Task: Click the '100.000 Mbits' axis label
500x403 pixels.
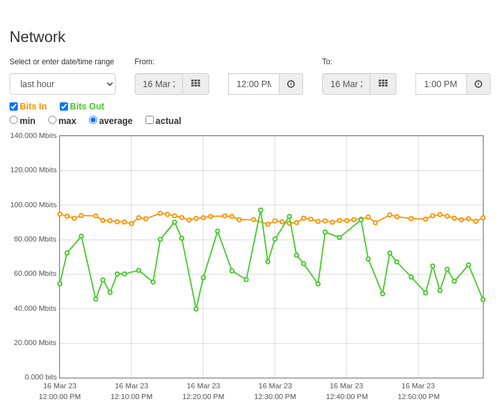Action: (x=33, y=205)
